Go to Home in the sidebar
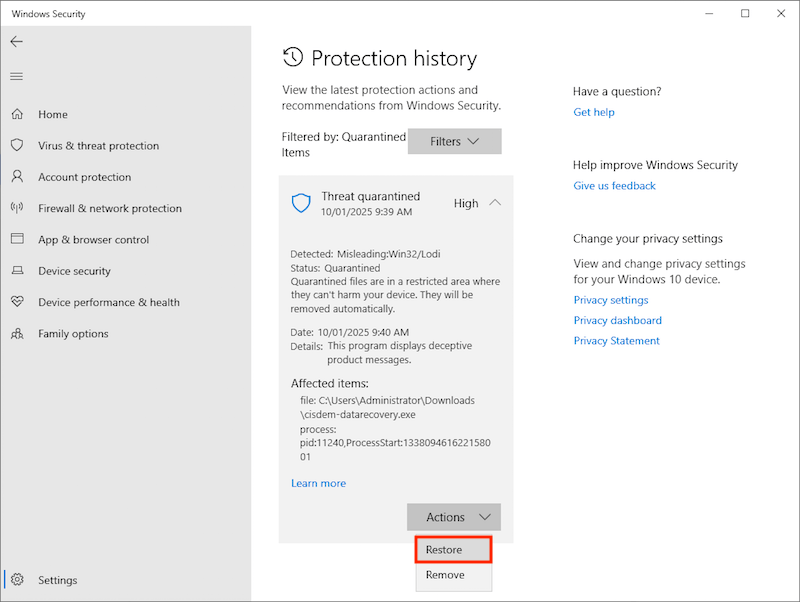This screenshot has width=800, height=602. pos(17,114)
